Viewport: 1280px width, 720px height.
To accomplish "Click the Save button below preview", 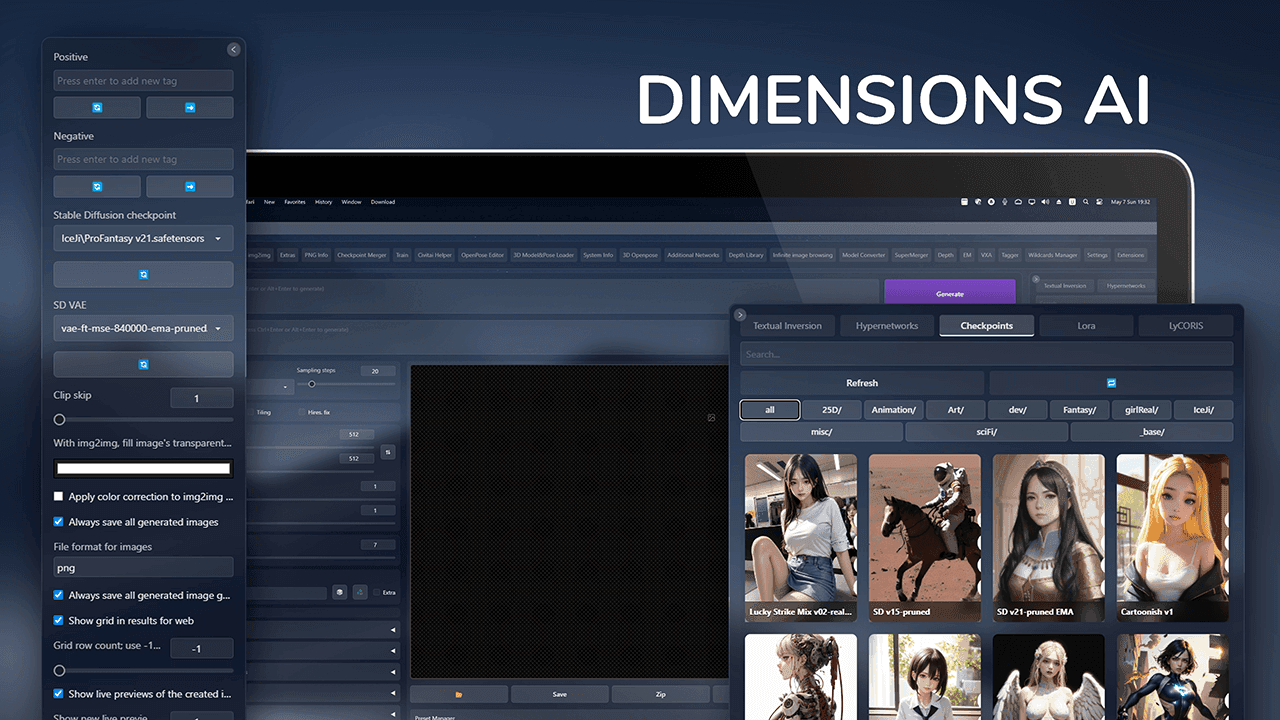I will click(x=560, y=694).
